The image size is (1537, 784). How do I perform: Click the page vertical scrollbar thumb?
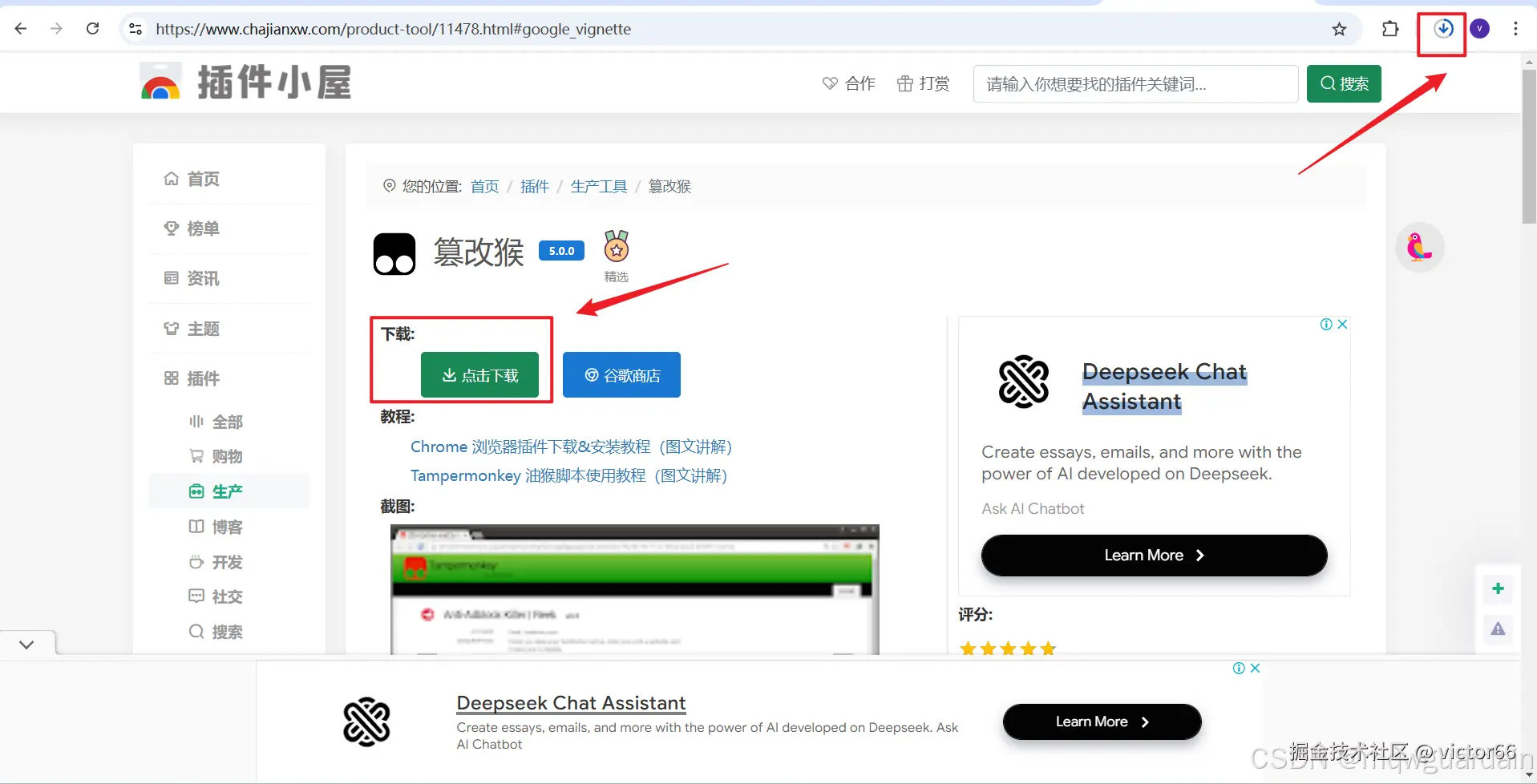tap(1529, 146)
